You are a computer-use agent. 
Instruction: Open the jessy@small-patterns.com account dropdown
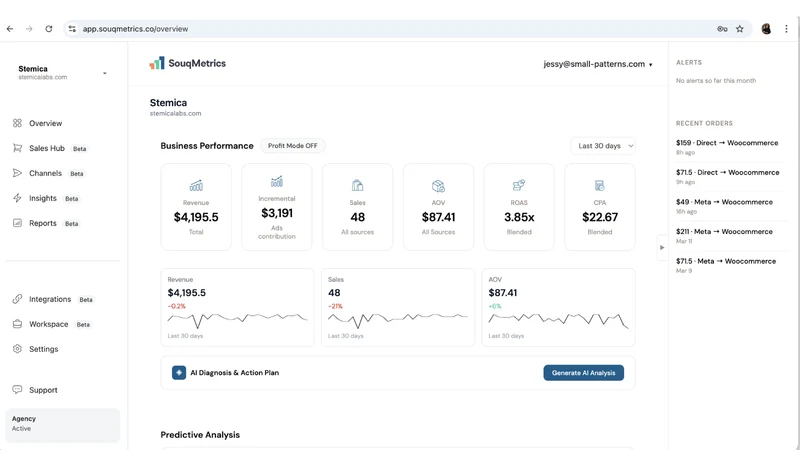point(597,64)
